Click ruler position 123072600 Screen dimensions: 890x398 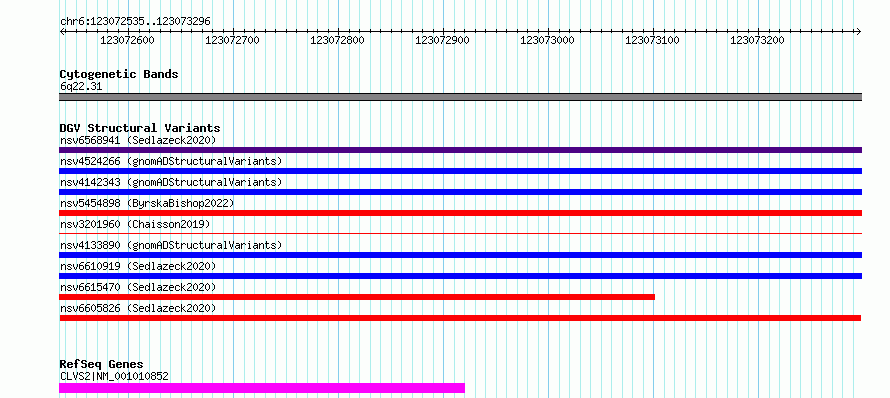point(127,41)
